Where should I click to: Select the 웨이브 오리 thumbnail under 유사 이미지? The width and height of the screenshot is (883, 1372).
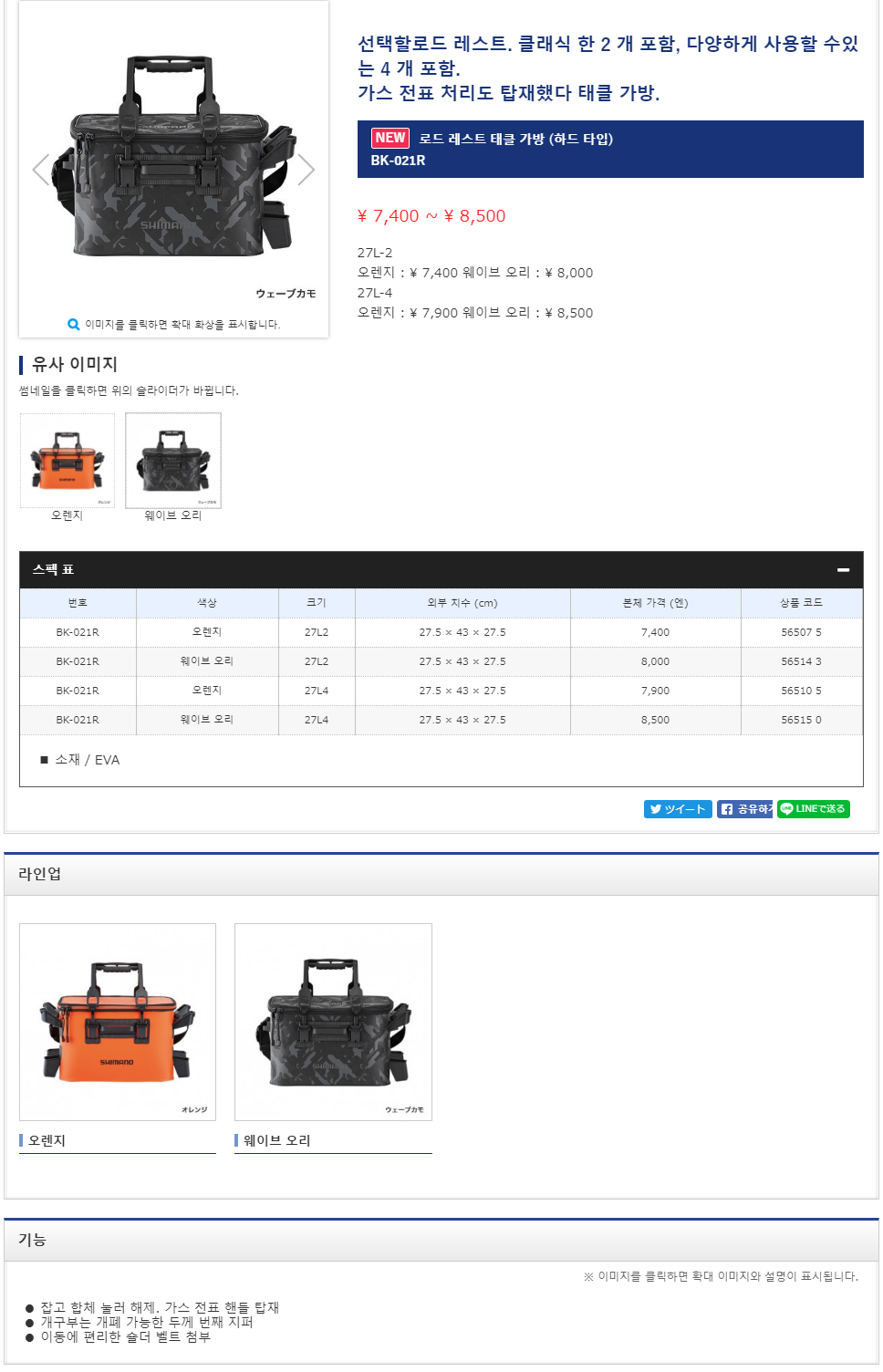pos(173,461)
